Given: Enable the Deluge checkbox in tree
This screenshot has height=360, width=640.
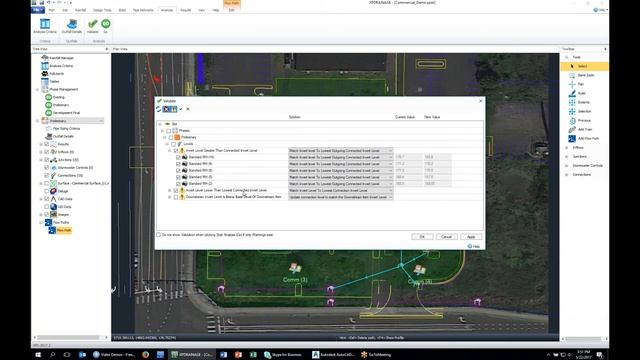Looking at the screenshot, I should pyautogui.click(x=47, y=191).
